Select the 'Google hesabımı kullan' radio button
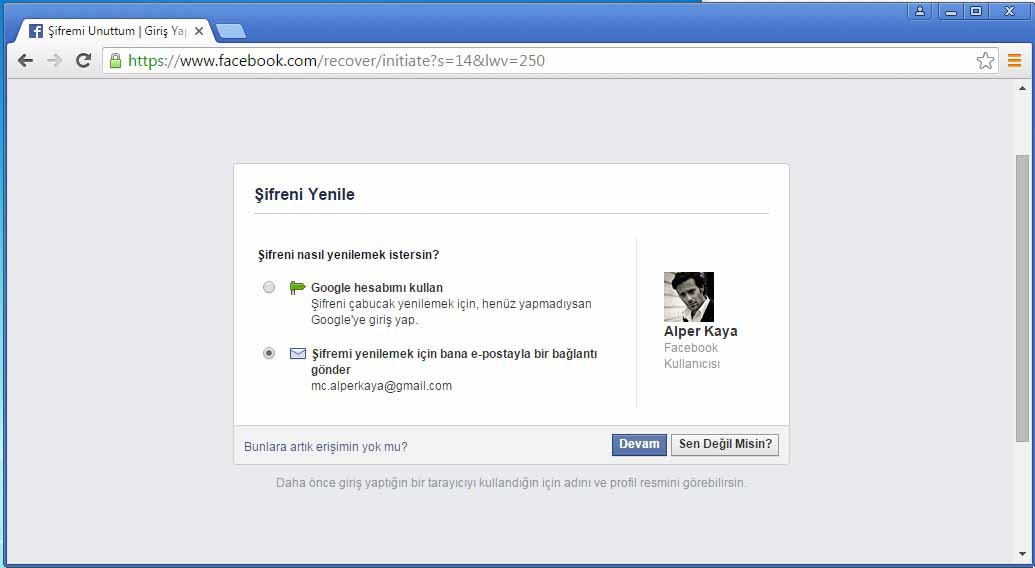Viewport: 1035px width, 568px height. click(269, 288)
